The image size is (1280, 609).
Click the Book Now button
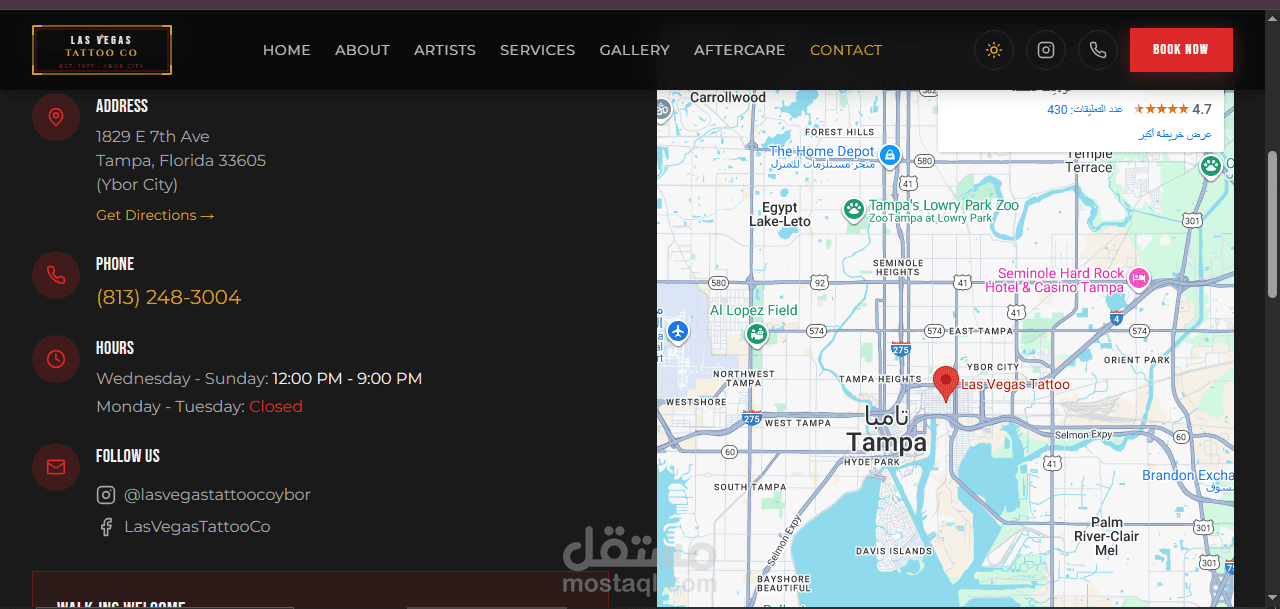tap(1181, 50)
